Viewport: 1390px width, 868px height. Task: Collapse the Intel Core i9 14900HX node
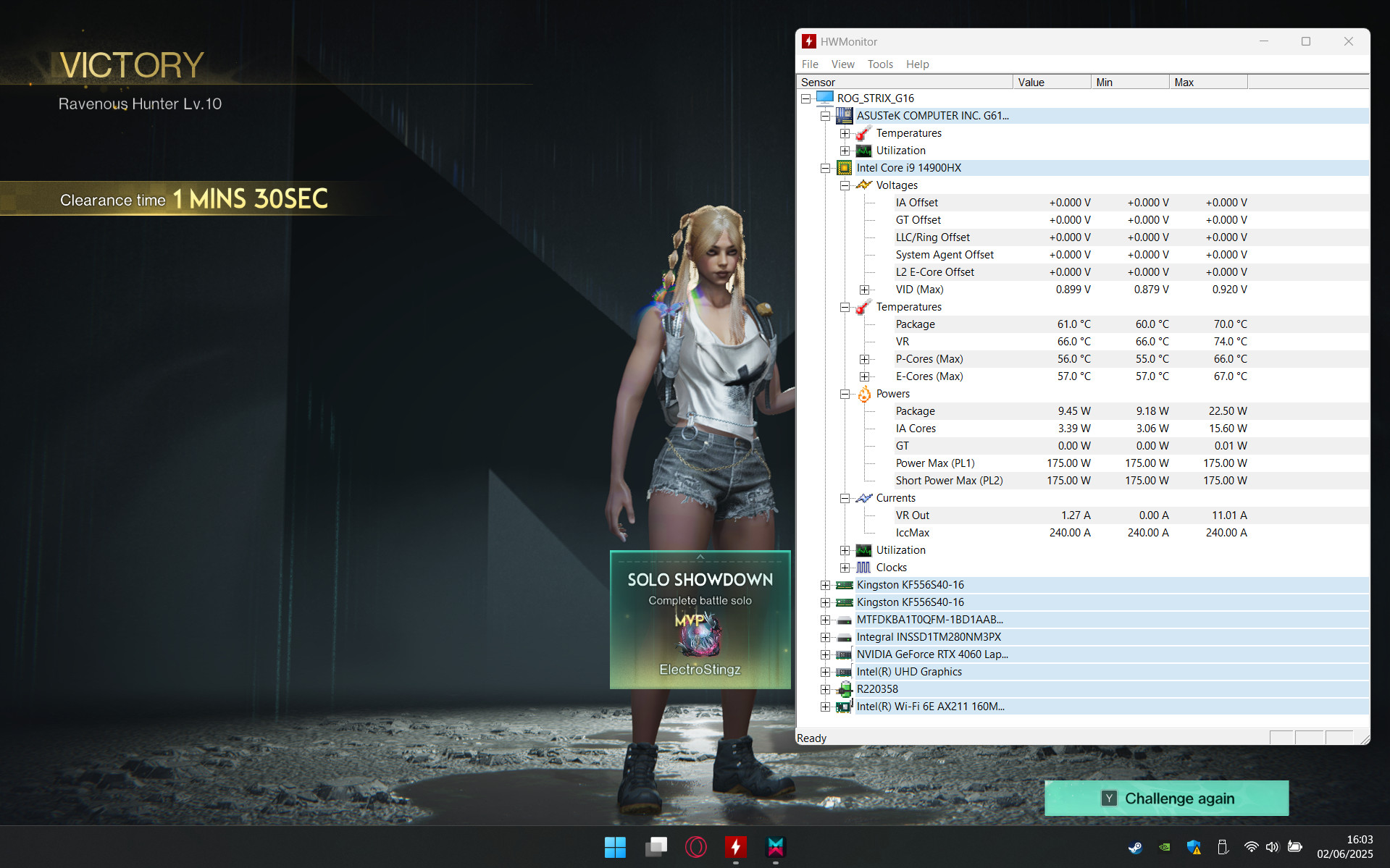[825, 168]
